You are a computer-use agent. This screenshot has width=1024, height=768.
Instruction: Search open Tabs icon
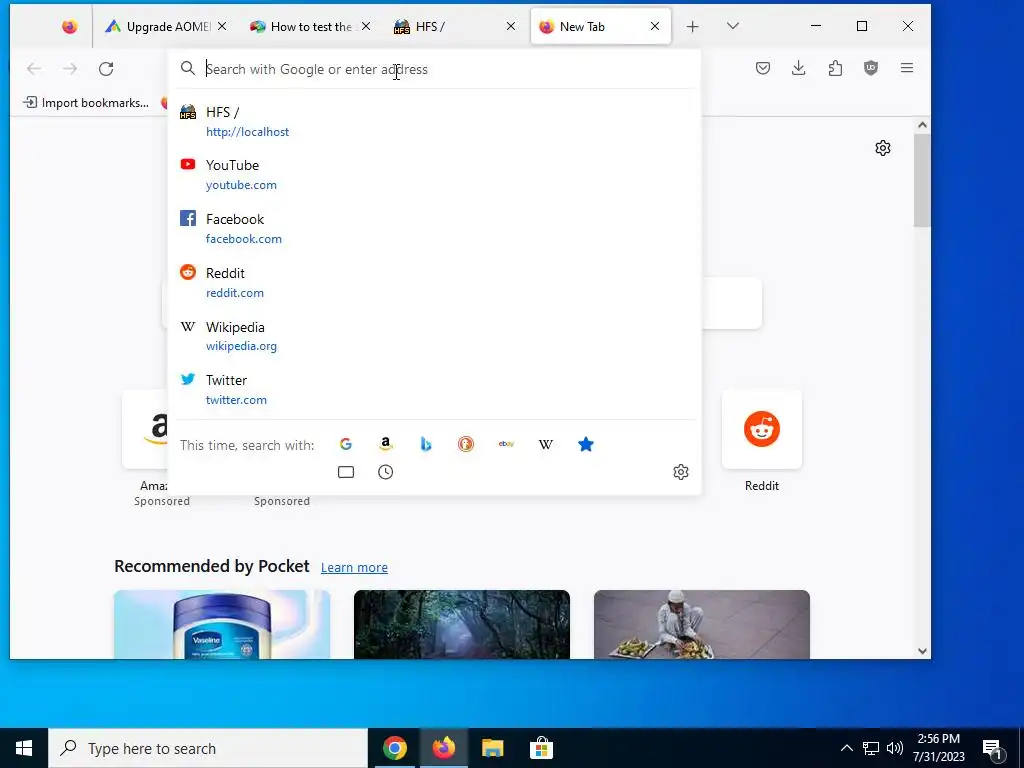tap(346, 472)
